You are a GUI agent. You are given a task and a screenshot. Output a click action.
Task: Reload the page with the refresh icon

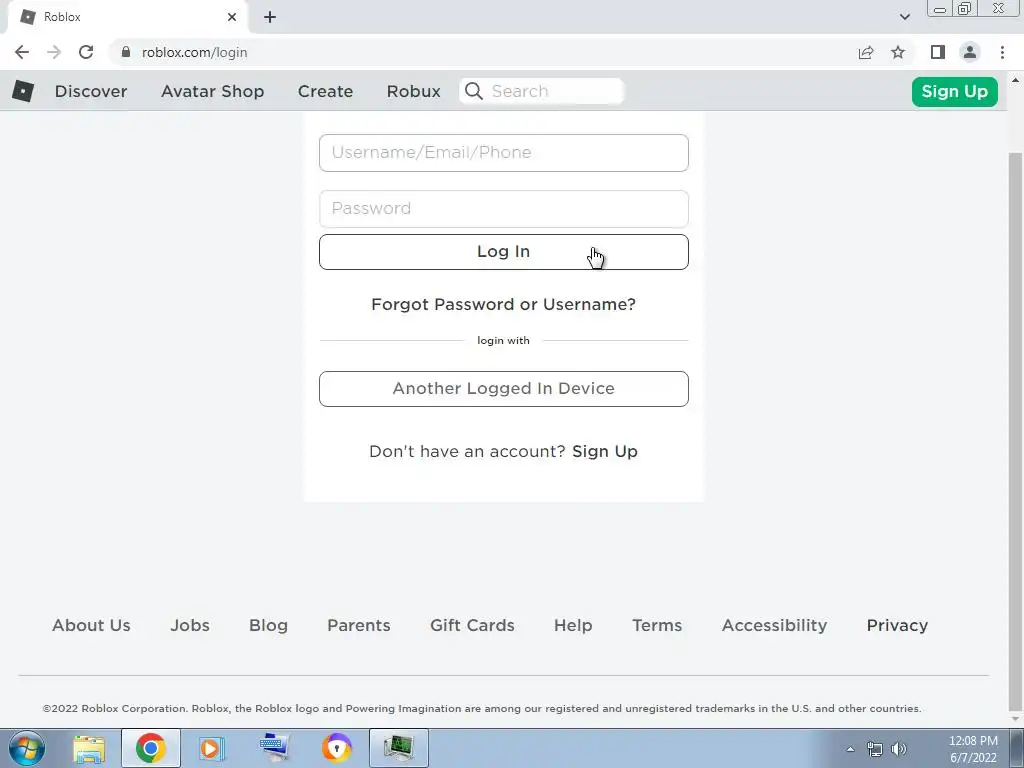pos(86,52)
